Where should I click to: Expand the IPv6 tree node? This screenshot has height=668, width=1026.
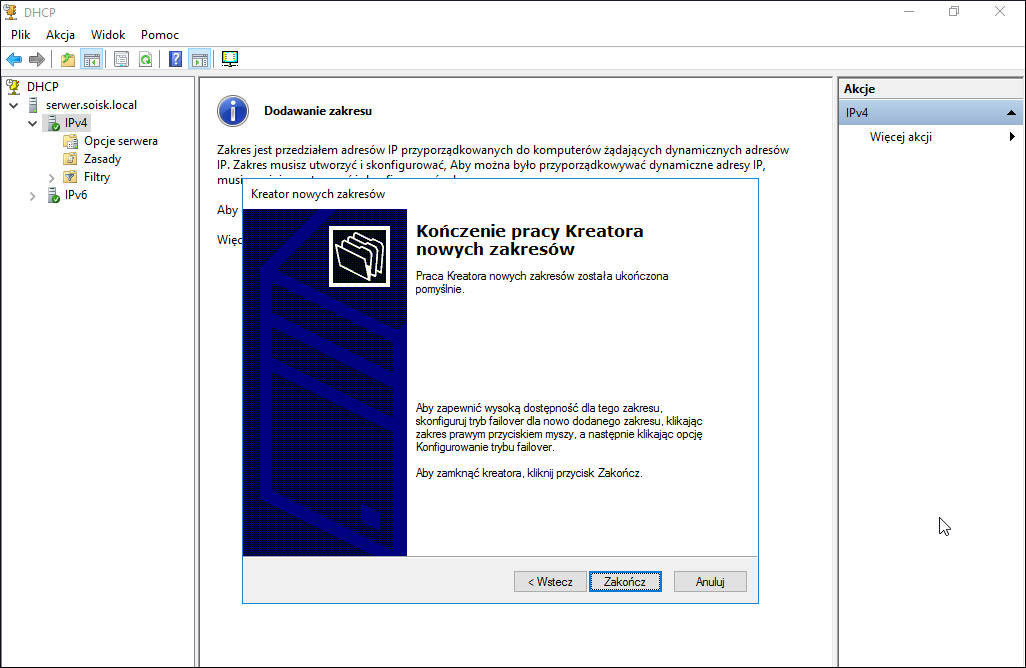[32, 196]
